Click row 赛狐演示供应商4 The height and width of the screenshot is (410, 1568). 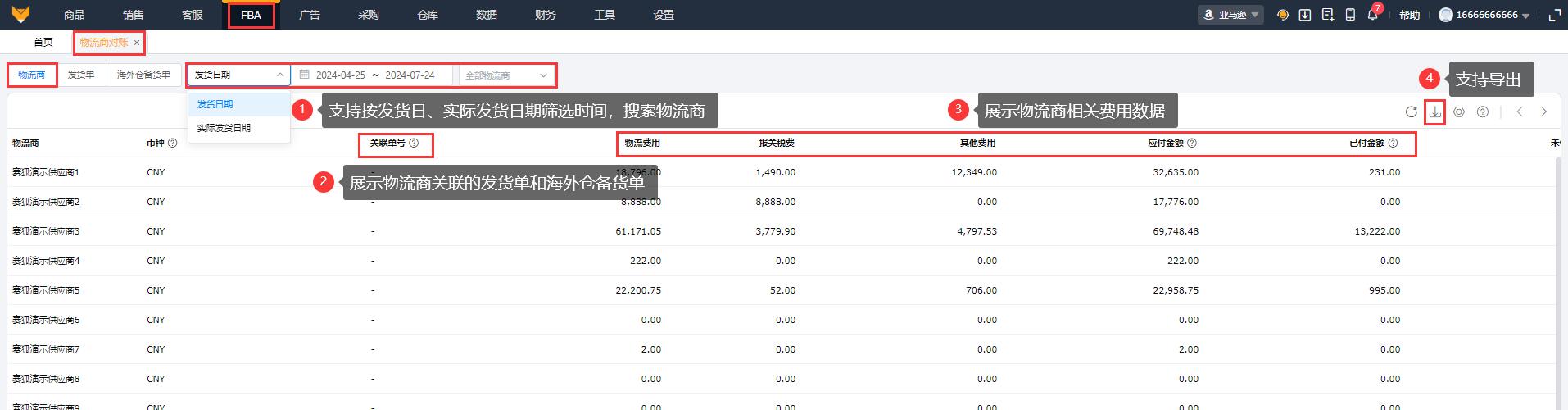pos(782,261)
